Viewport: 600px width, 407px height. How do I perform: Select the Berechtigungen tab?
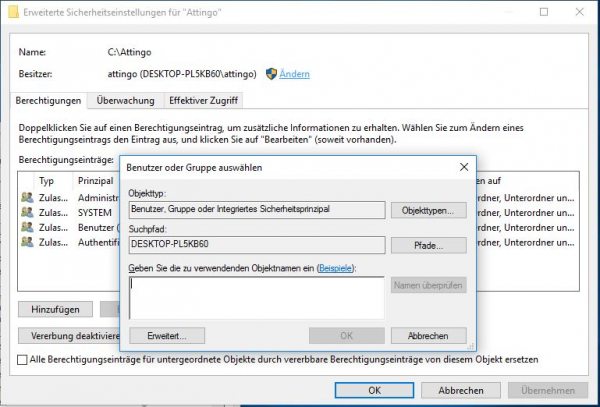click(50, 101)
